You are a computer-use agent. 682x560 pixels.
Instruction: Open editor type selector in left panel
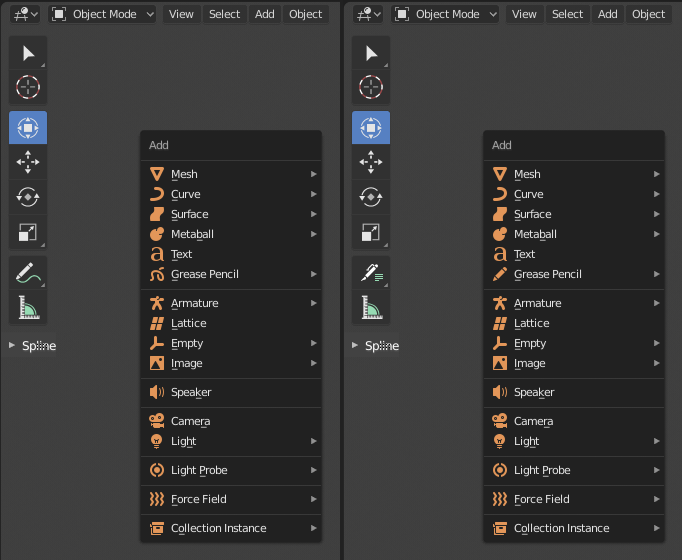[x=25, y=14]
